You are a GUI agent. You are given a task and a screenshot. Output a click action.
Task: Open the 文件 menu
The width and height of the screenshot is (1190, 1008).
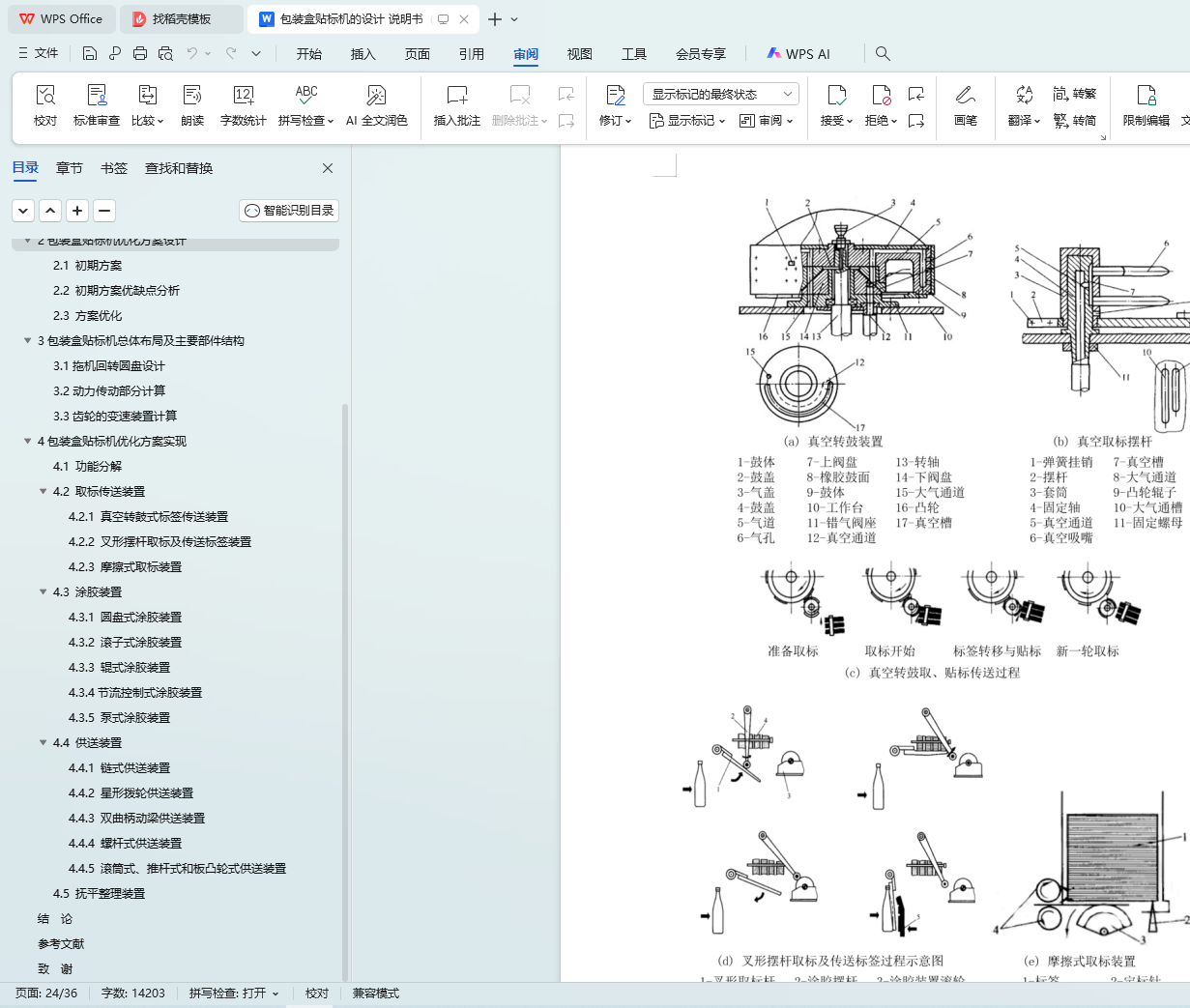[x=39, y=53]
